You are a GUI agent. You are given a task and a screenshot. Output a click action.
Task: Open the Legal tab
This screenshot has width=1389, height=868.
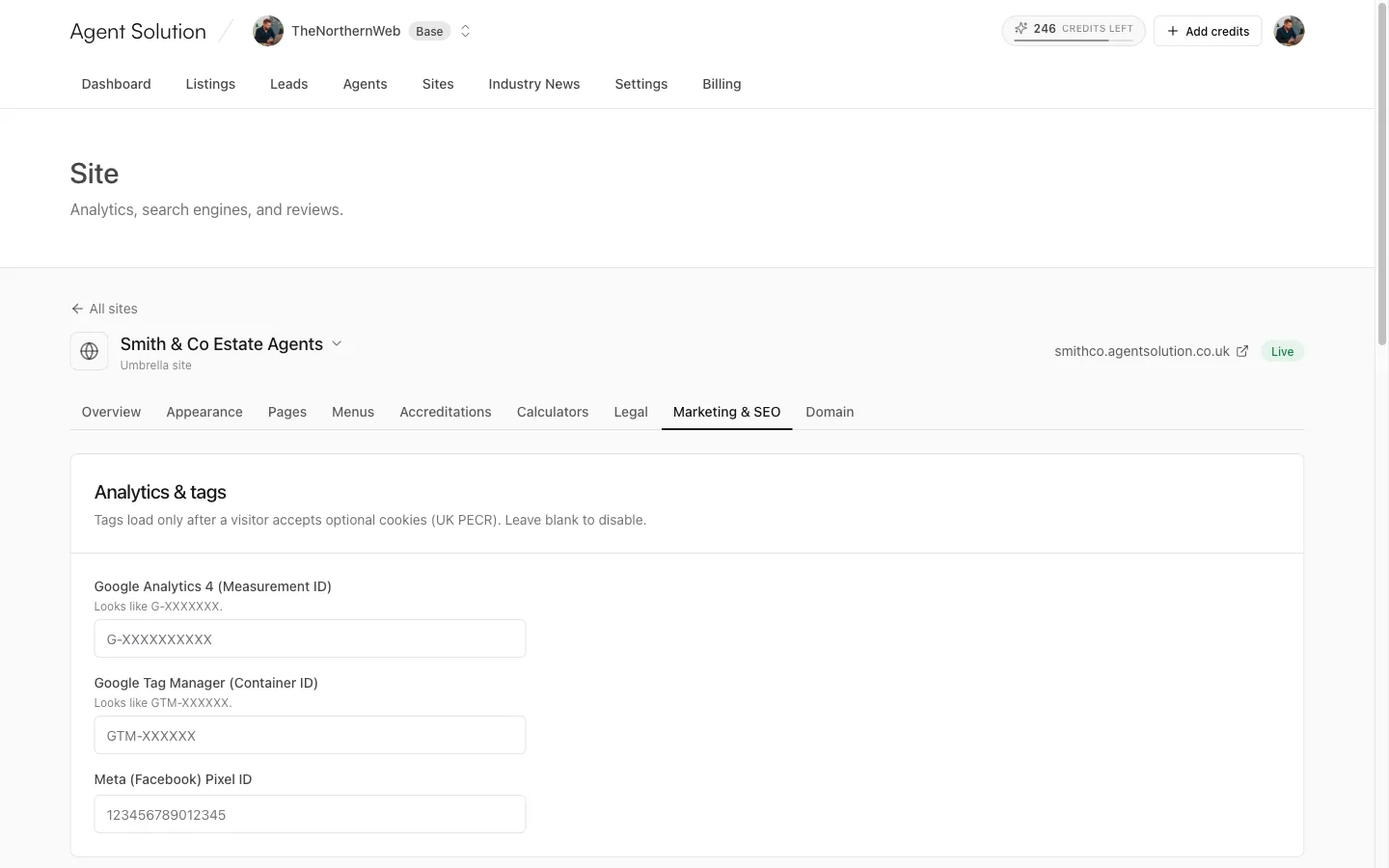click(631, 412)
